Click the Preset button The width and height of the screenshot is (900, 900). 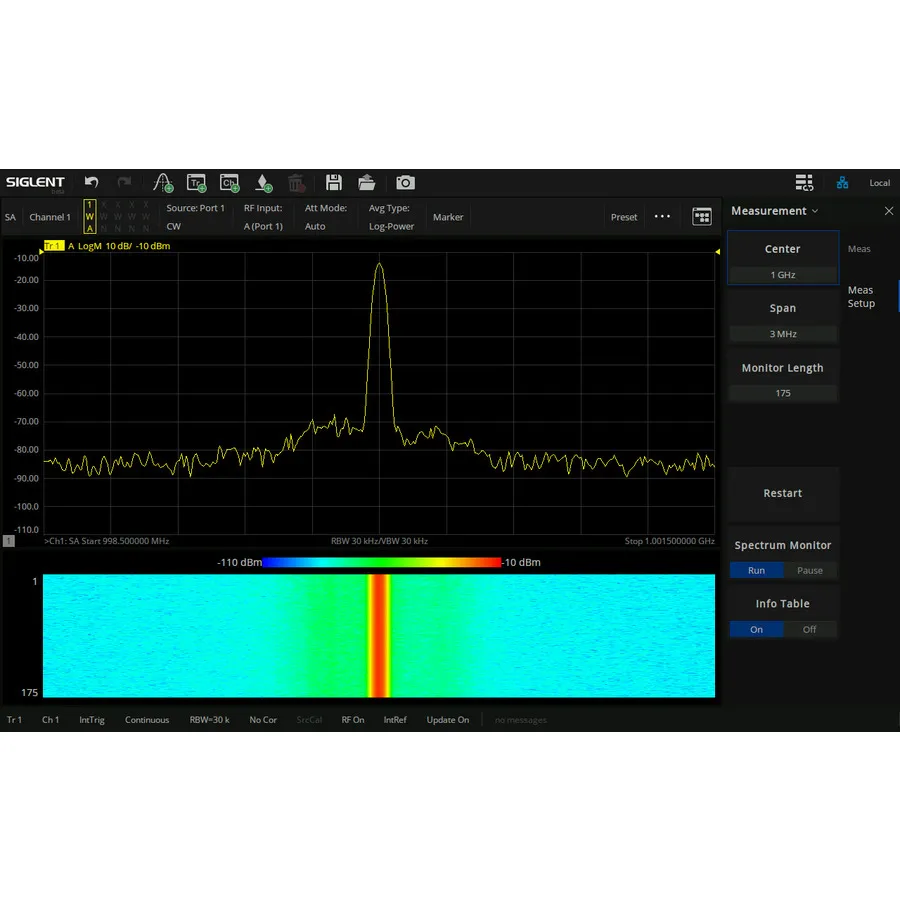[x=623, y=216]
